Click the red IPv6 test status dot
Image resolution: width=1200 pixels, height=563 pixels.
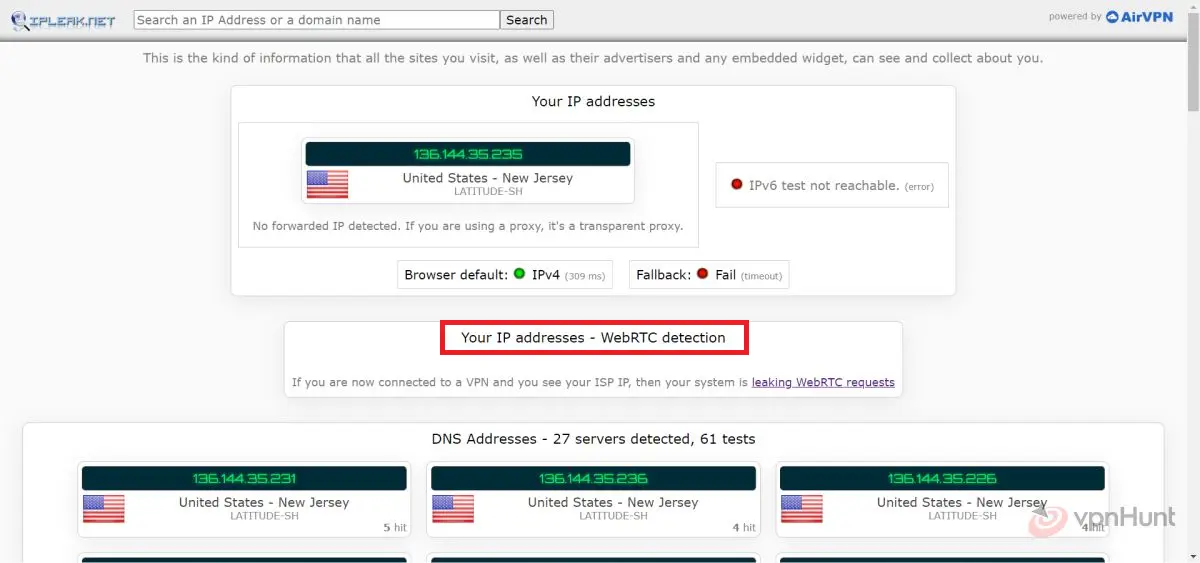point(737,185)
